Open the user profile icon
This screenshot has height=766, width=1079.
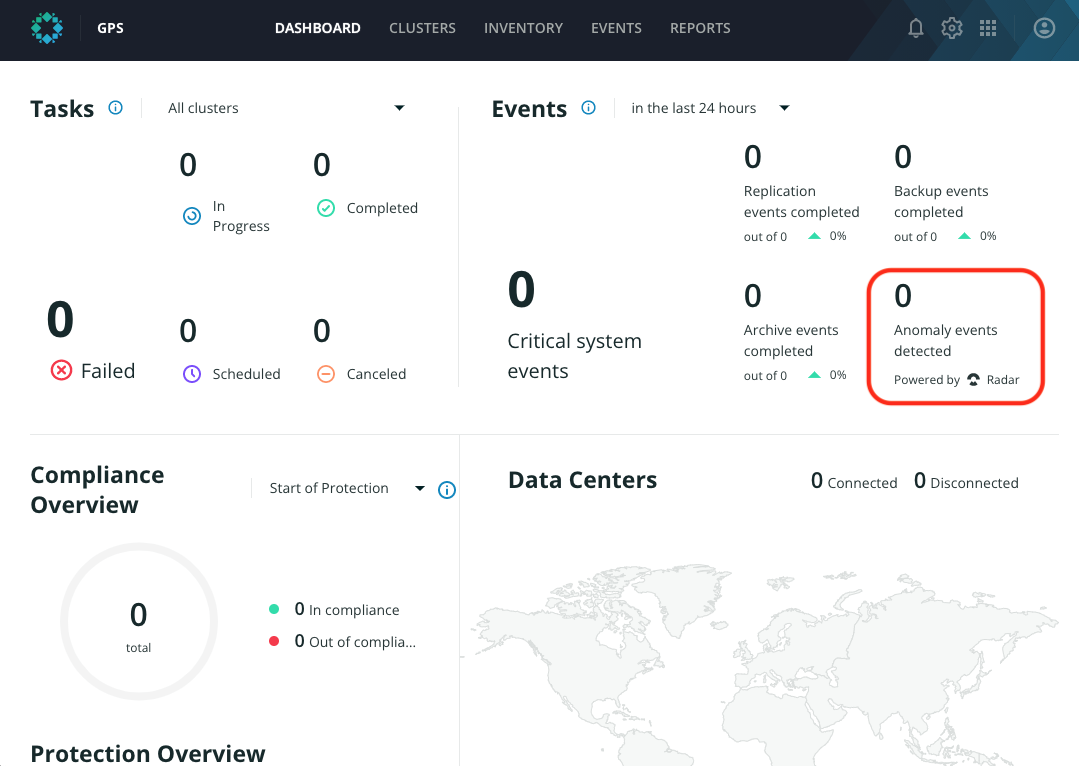tap(1044, 28)
